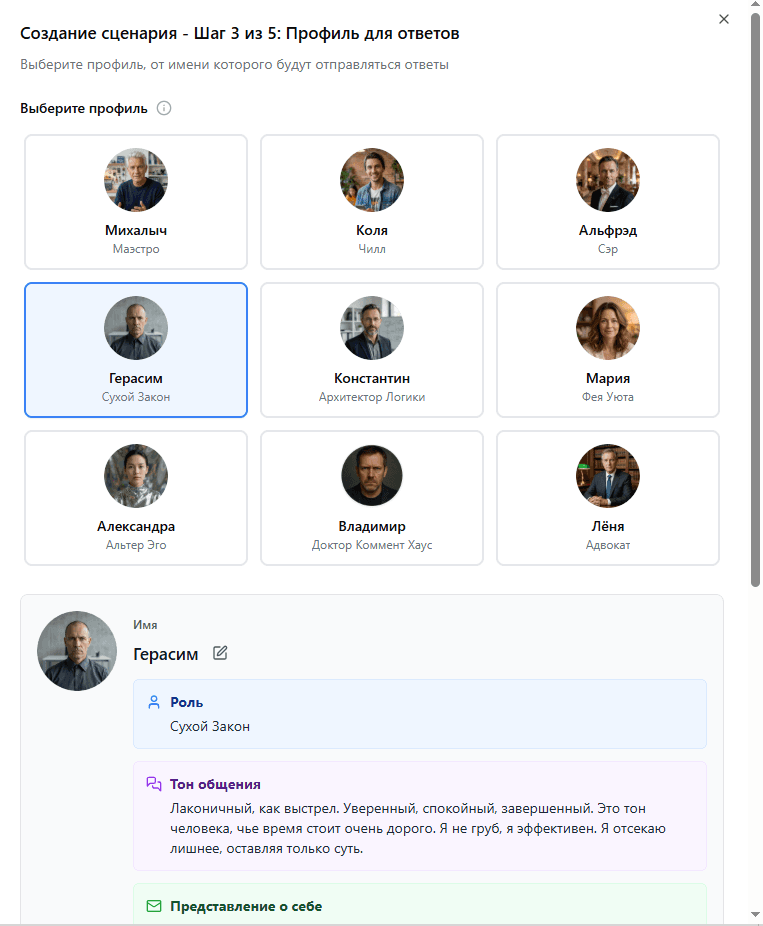This screenshot has width=763, height=926.
Task: Click the person icon in the Роль card
Action: click(x=152, y=702)
